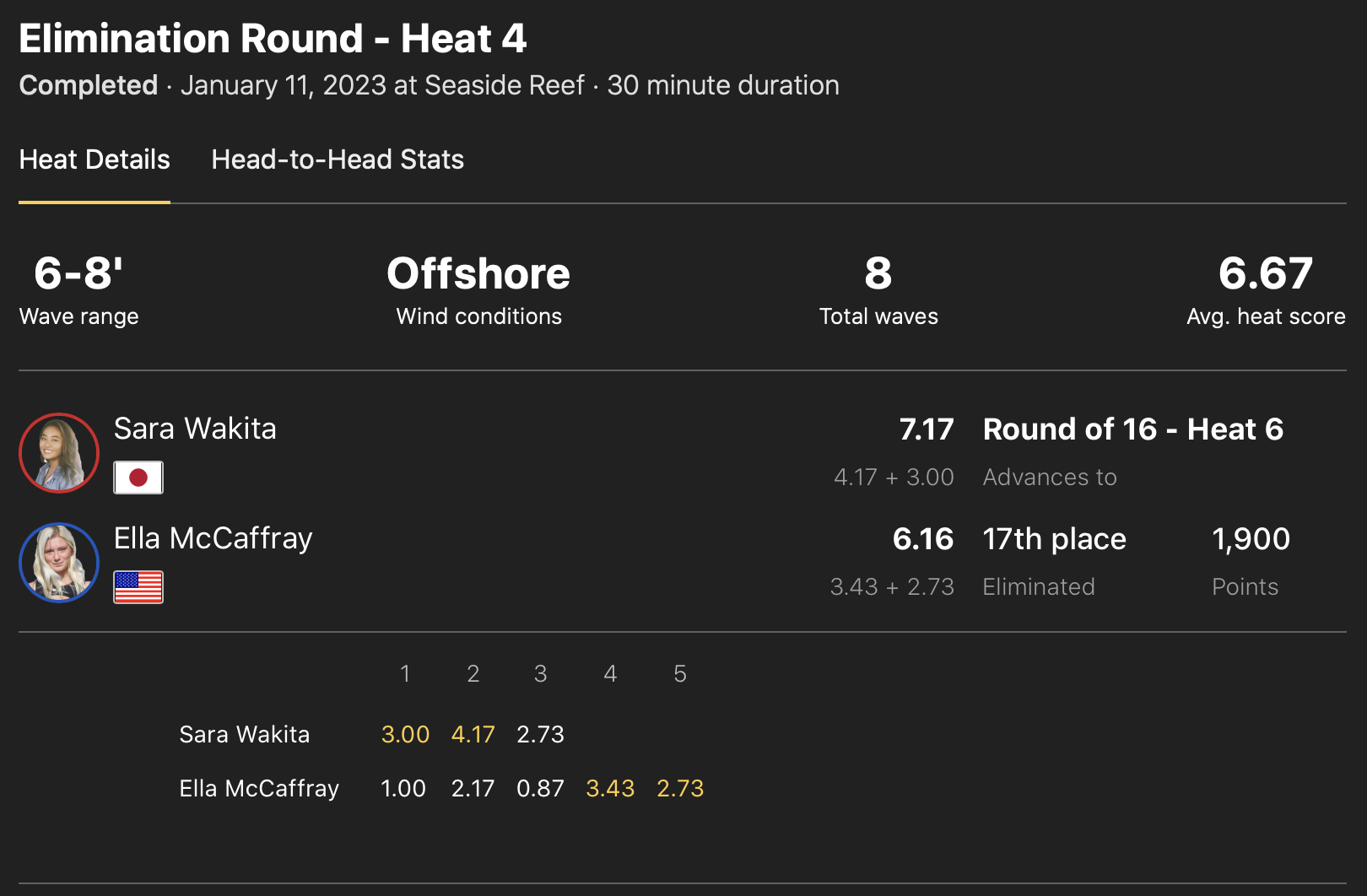Switch to Head-to-Head Stats tab
Image resolution: width=1367 pixels, height=896 pixels.
[x=338, y=159]
